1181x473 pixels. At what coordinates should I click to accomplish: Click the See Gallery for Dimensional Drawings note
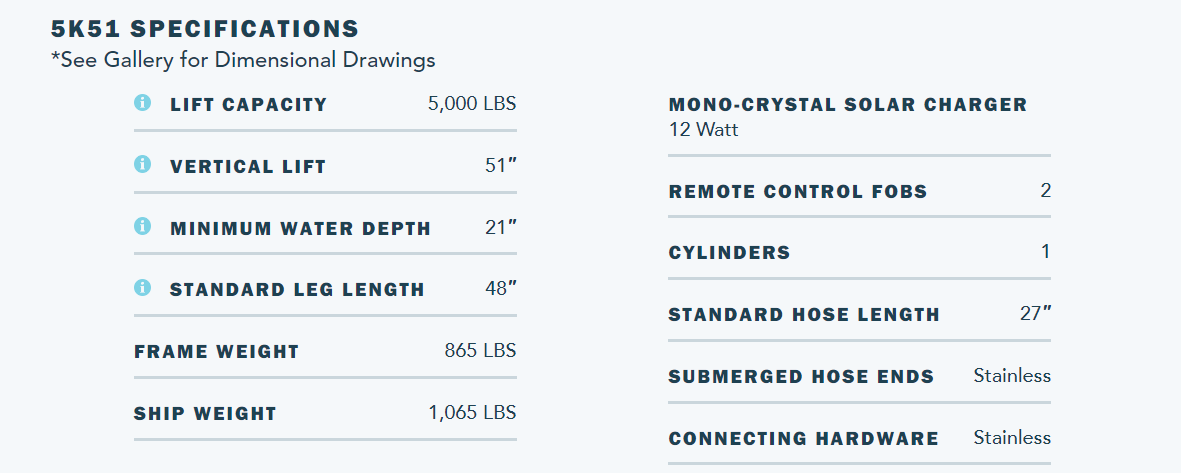pos(243,60)
